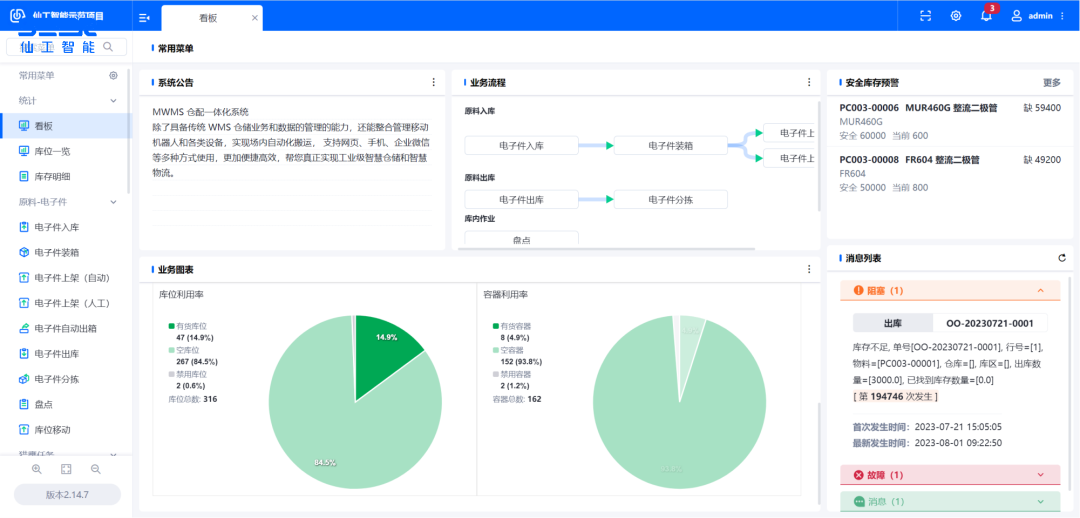
Task: Open the notification bell with 3 alerts
Action: pyautogui.click(x=986, y=16)
